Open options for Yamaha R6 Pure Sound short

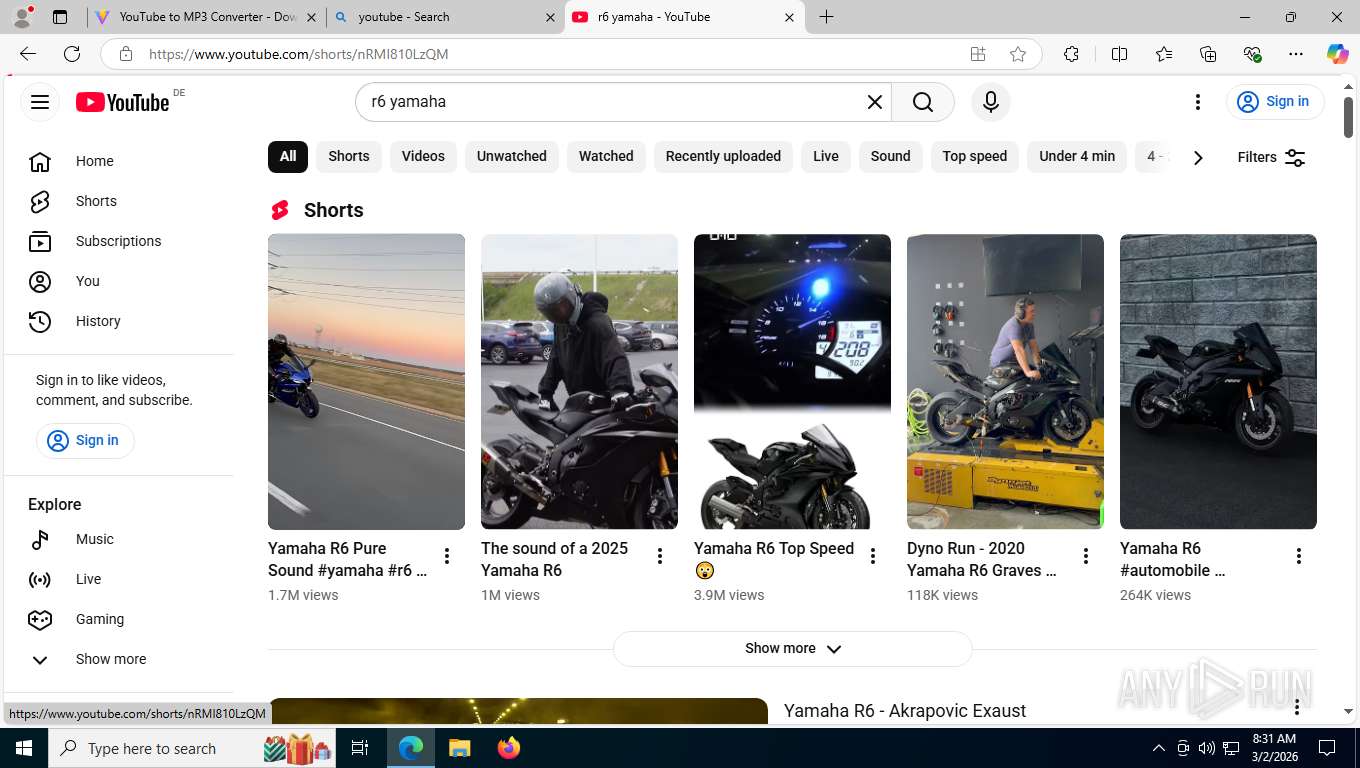447,556
